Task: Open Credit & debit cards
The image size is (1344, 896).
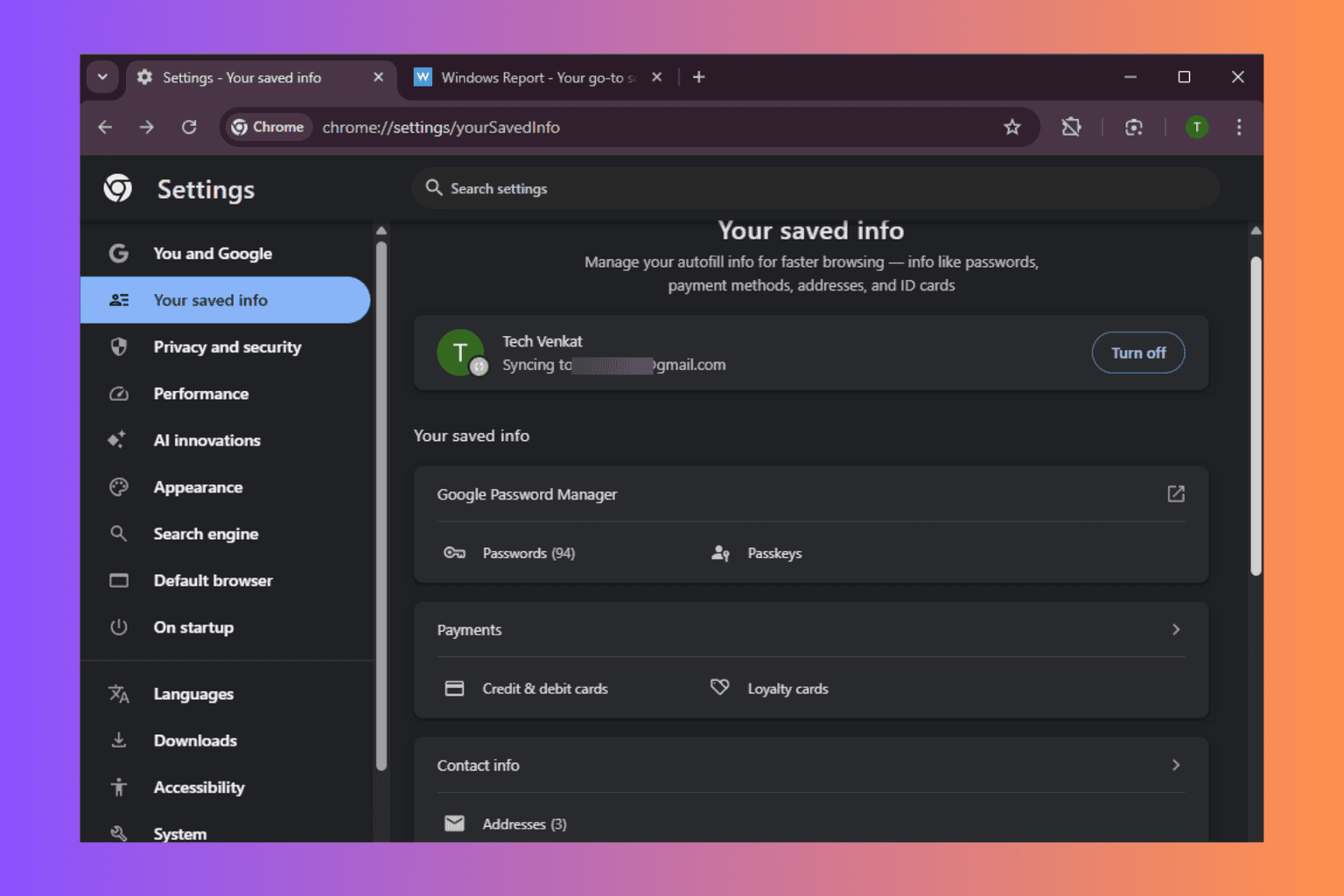Action: coord(544,689)
